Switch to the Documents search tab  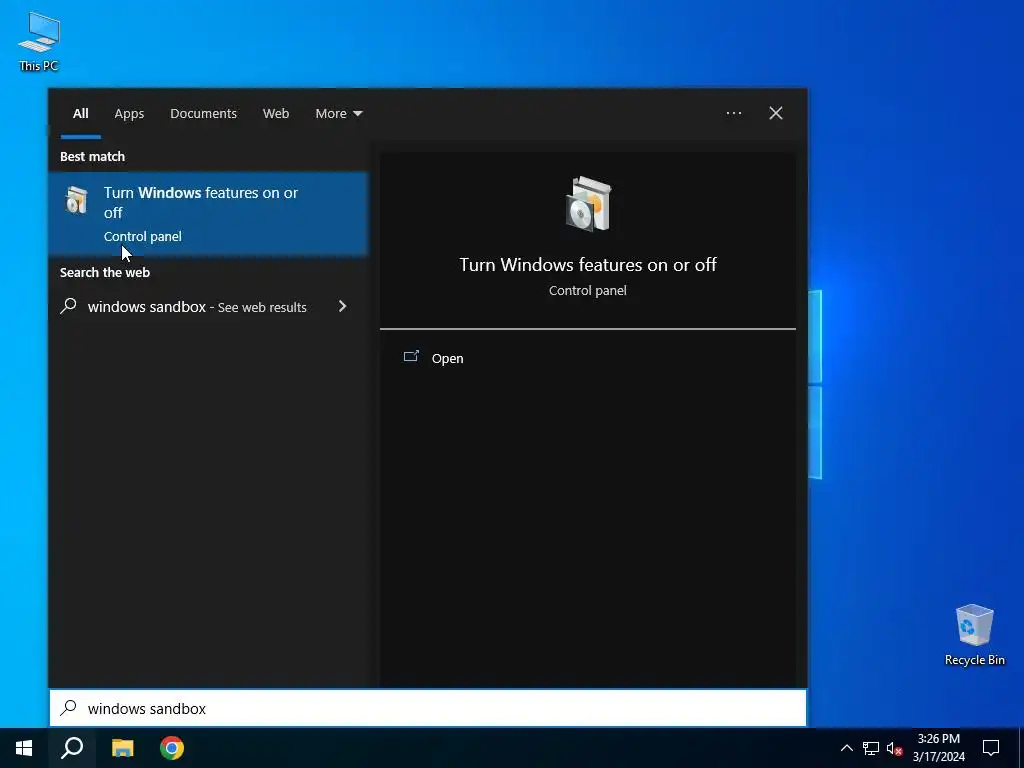pos(203,114)
